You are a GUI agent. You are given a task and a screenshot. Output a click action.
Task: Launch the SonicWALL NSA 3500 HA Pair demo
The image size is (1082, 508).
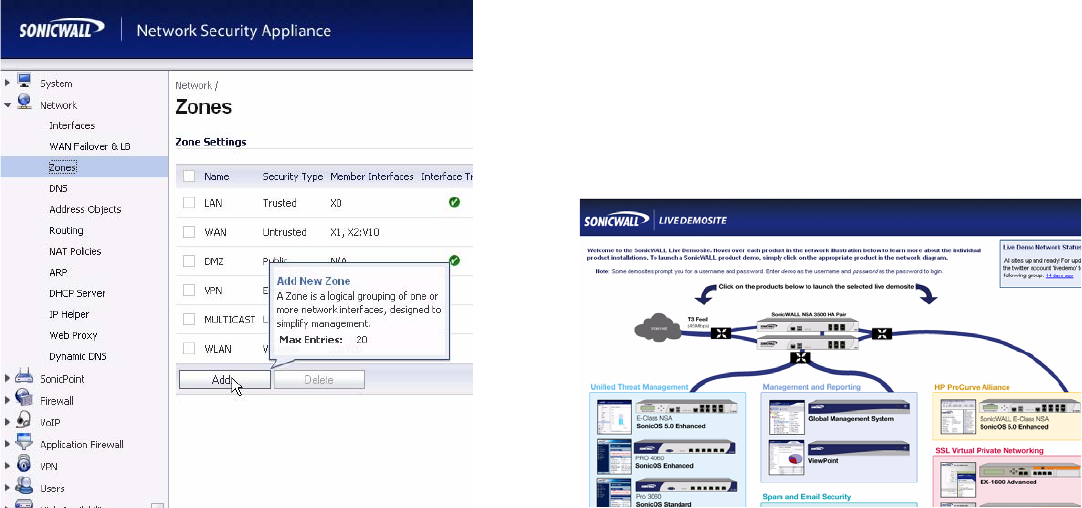pyautogui.click(x=807, y=333)
